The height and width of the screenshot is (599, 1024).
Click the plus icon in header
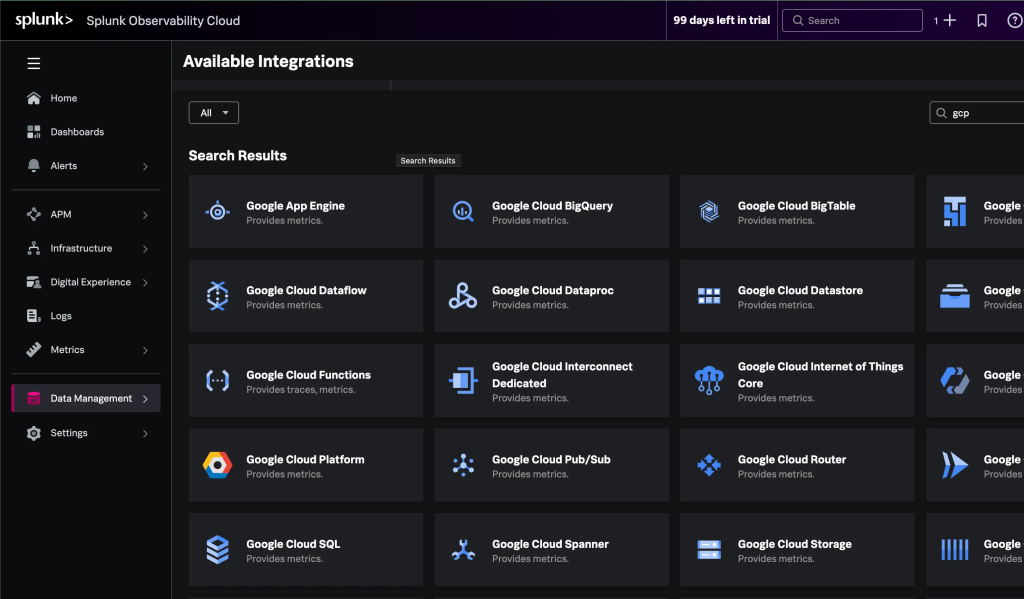coord(950,20)
